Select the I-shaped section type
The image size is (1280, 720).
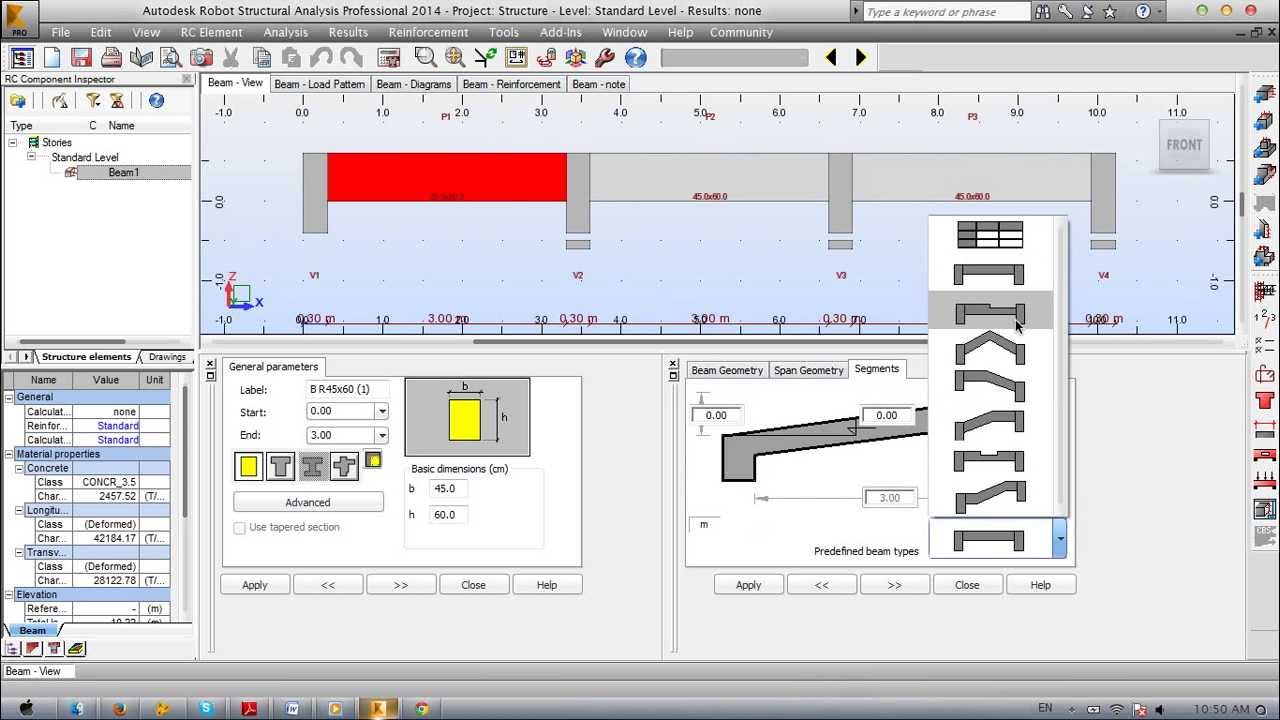point(312,466)
